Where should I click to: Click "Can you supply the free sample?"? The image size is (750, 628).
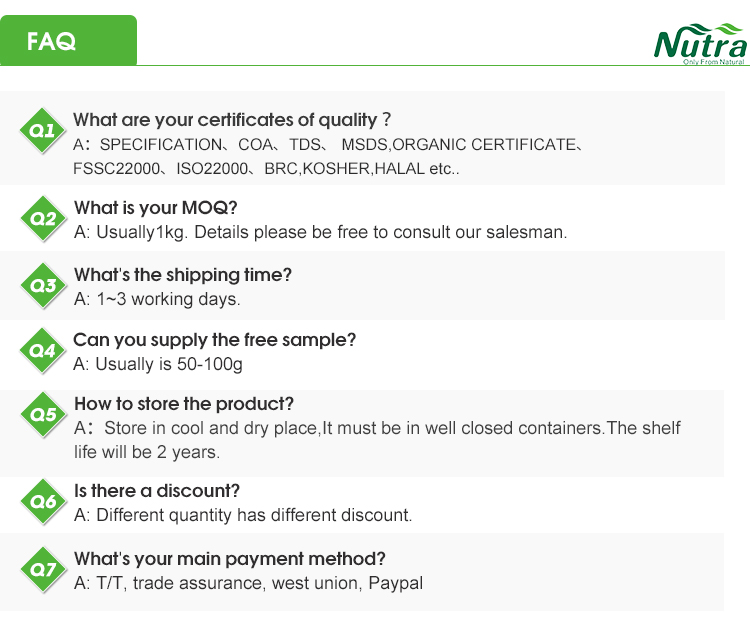(x=214, y=340)
